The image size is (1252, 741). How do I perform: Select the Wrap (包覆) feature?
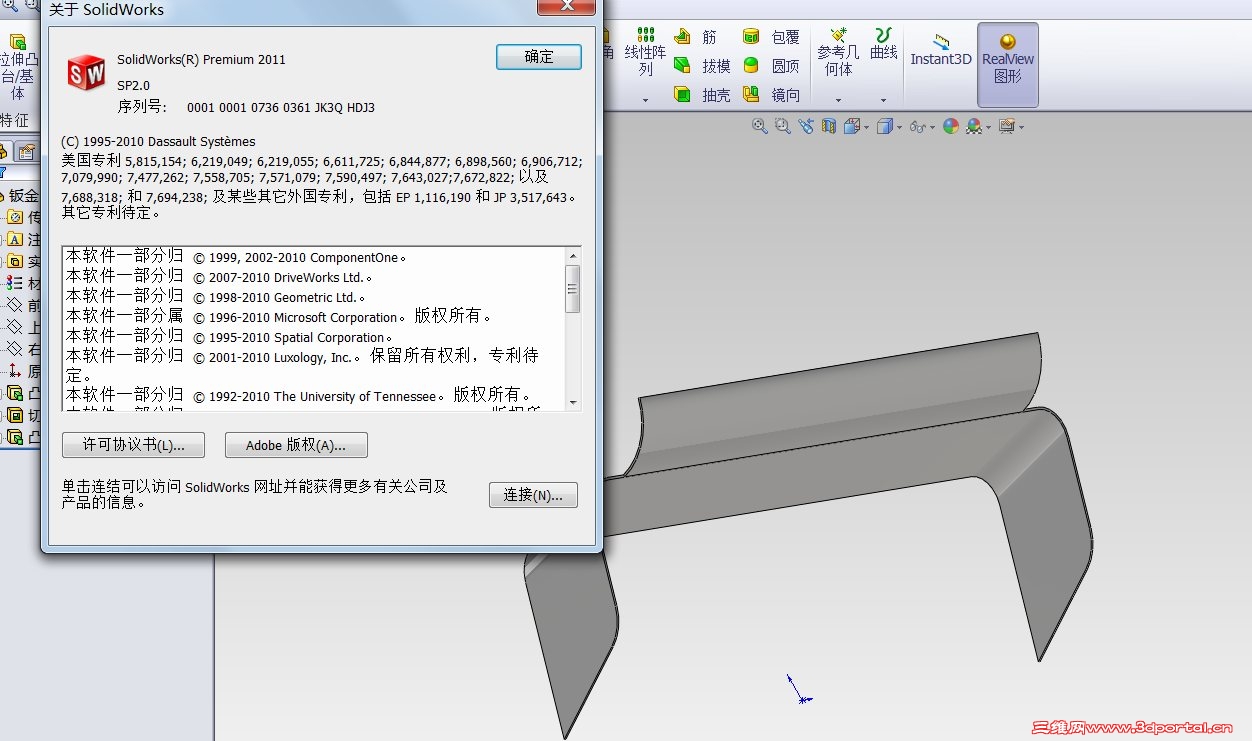coord(771,37)
